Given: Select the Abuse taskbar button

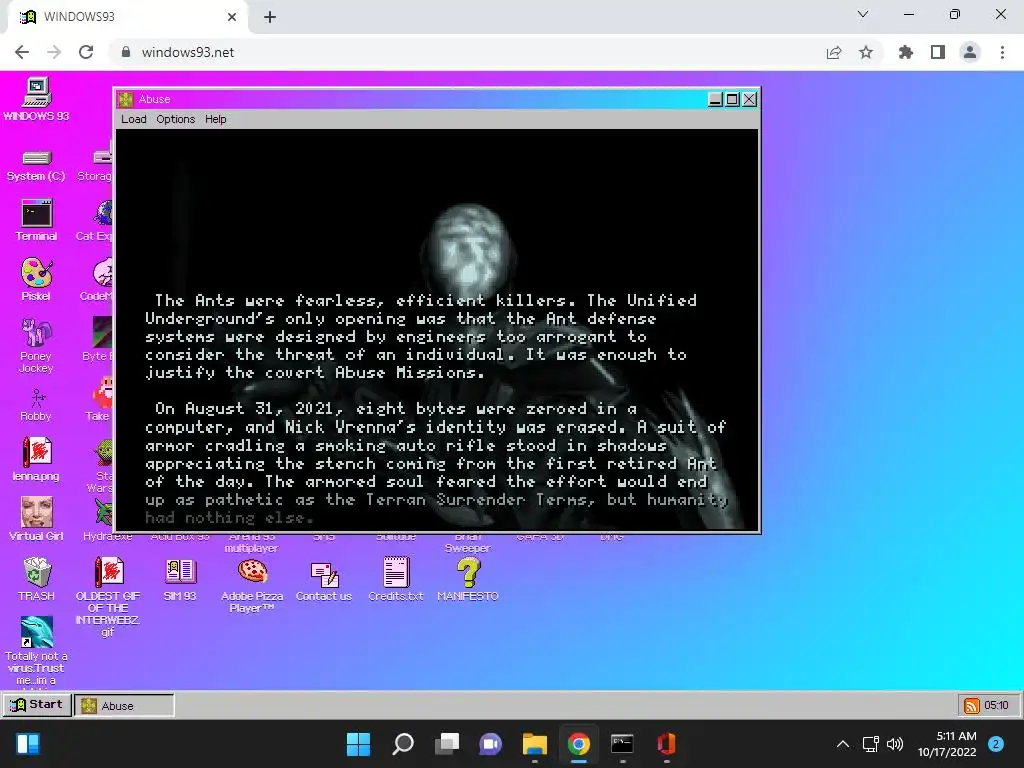Looking at the screenshot, I should 124,705.
